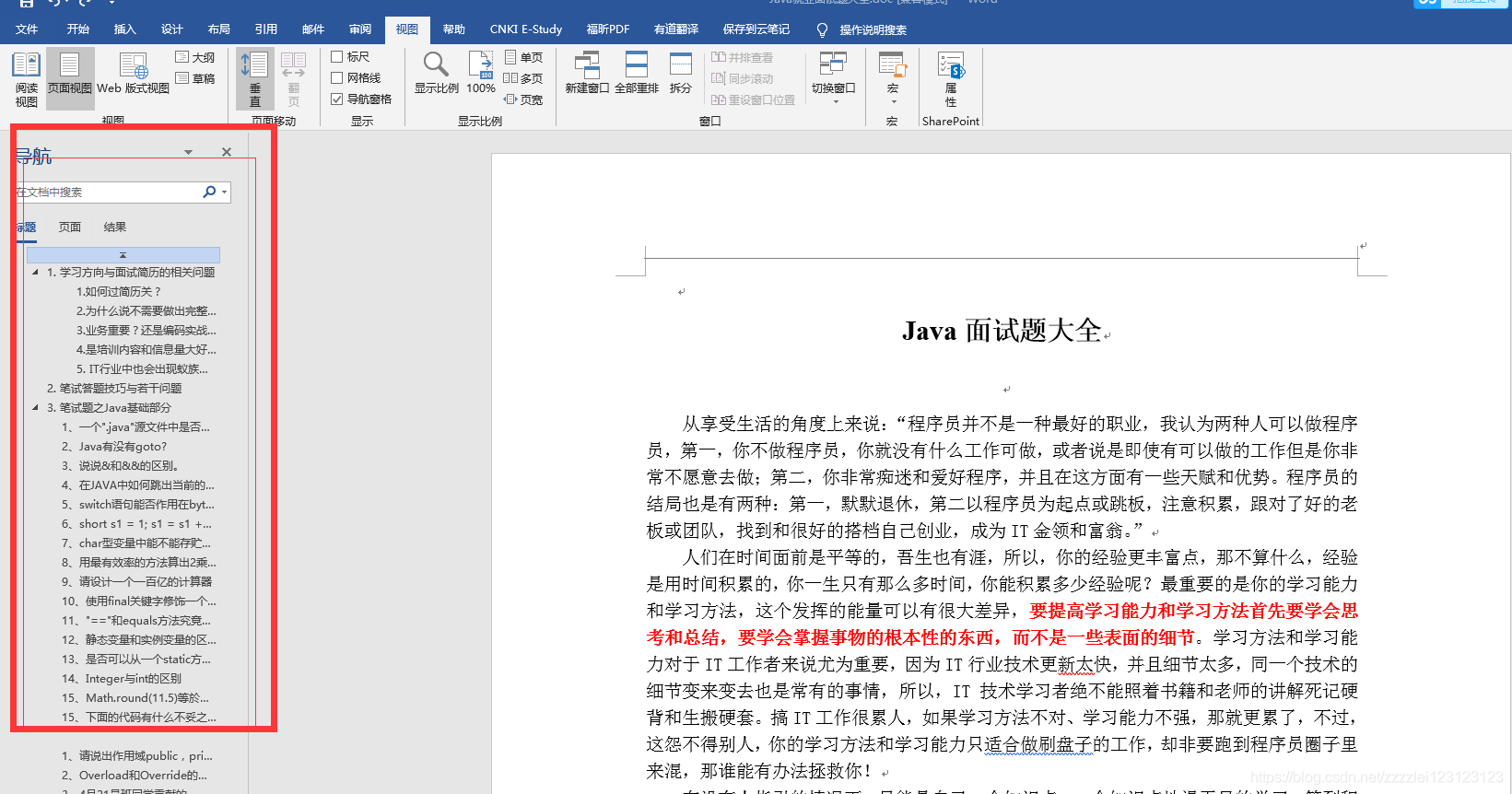Go to heading 4.是培训内容和信息量大好...
Image resolution: width=1512 pixels, height=794 pixels.
147,350
